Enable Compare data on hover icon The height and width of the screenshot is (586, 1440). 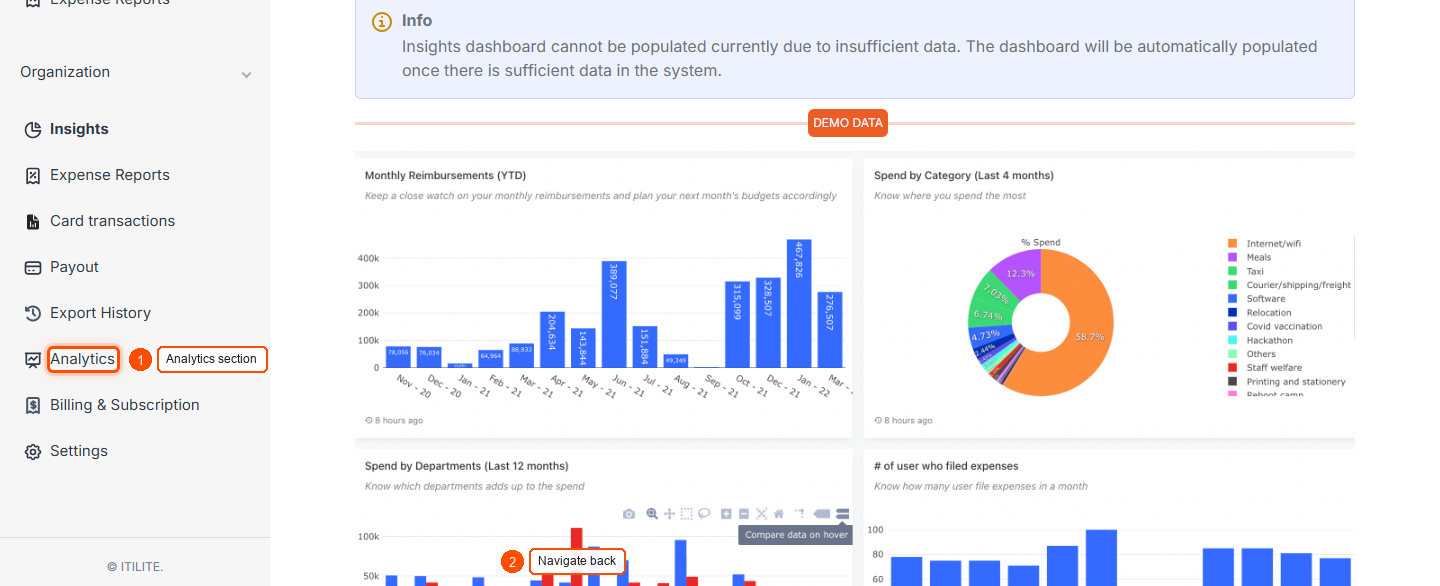coord(843,514)
